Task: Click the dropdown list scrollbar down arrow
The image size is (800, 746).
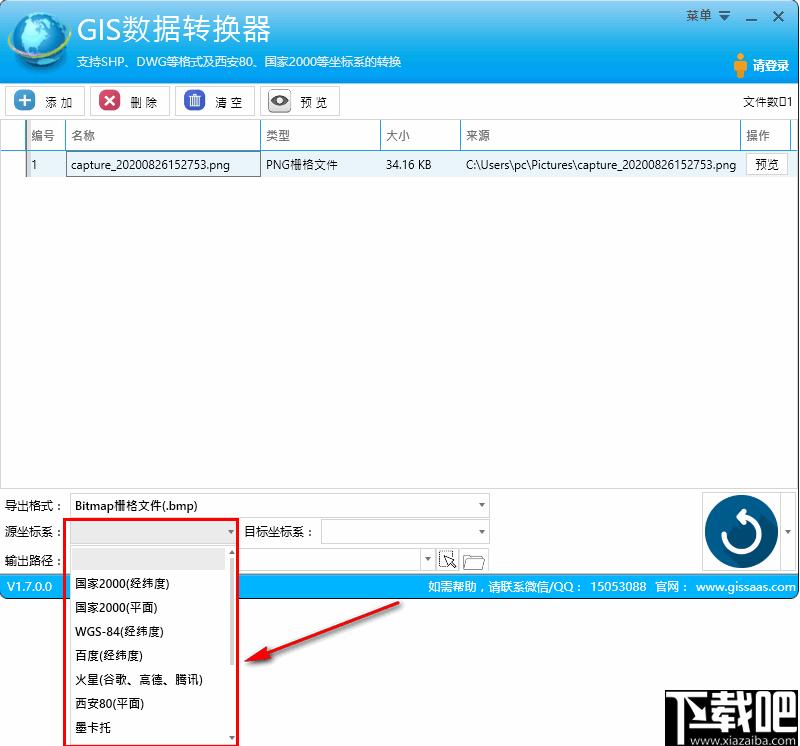Action: [x=232, y=738]
